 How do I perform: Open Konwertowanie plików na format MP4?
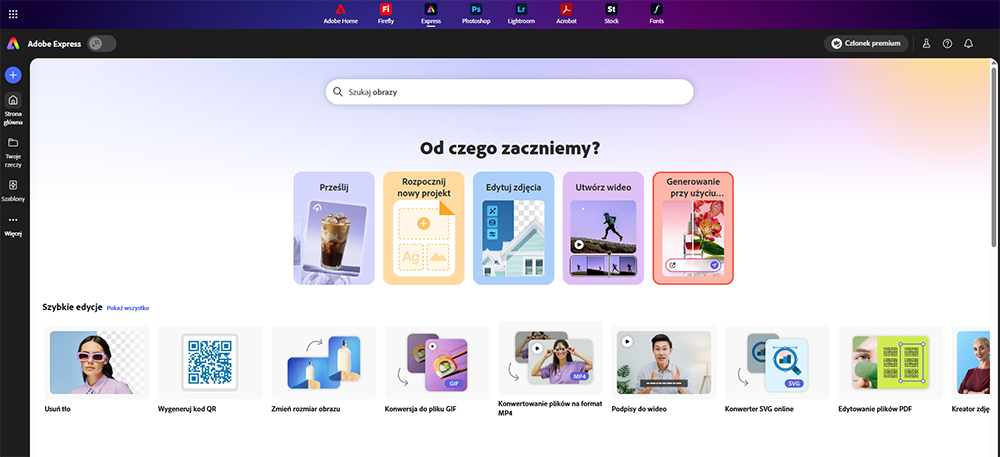[551, 359]
